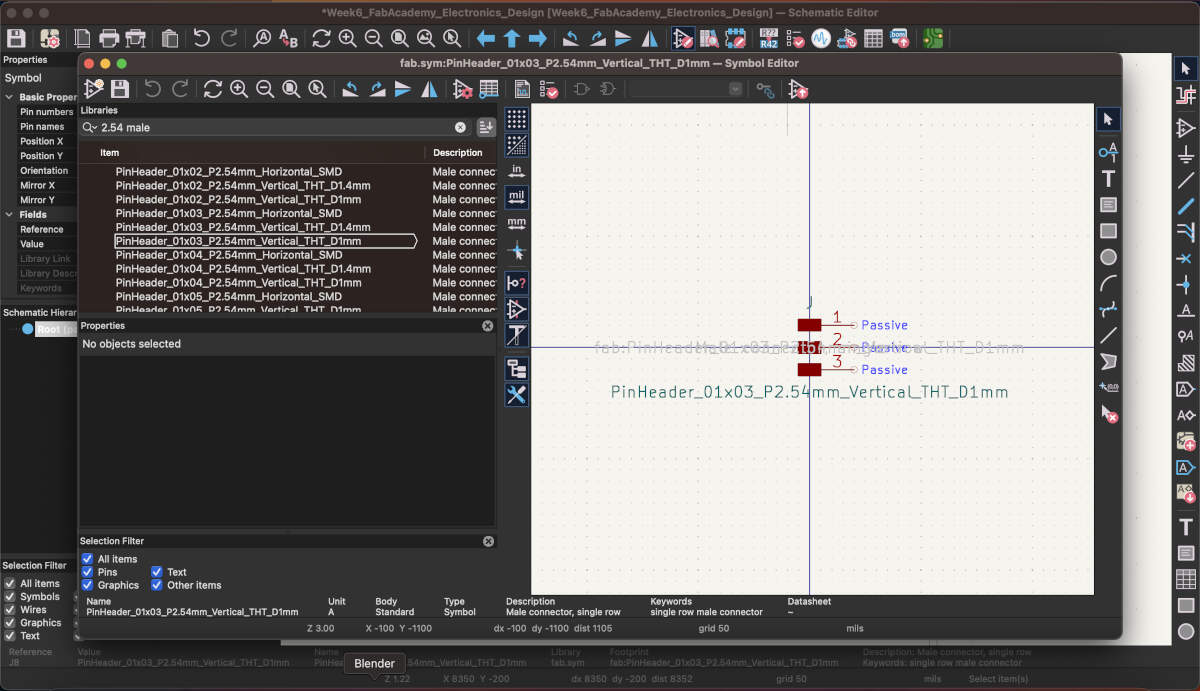Toggle library tree panel in Symbol Editor

pos(517,368)
